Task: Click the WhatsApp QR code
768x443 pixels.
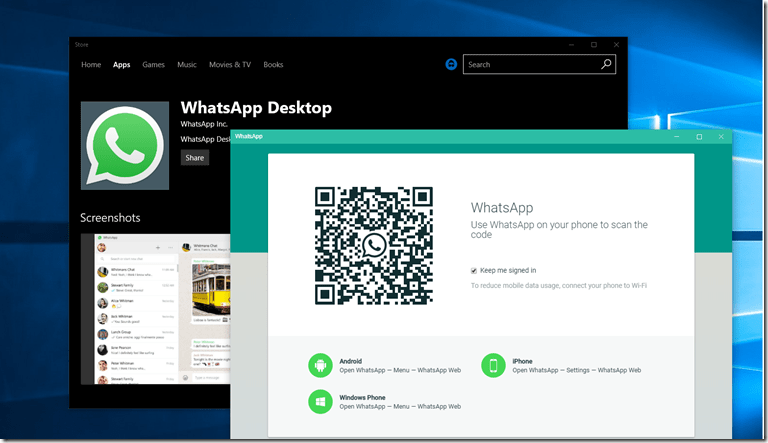Action: pos(374,246)
